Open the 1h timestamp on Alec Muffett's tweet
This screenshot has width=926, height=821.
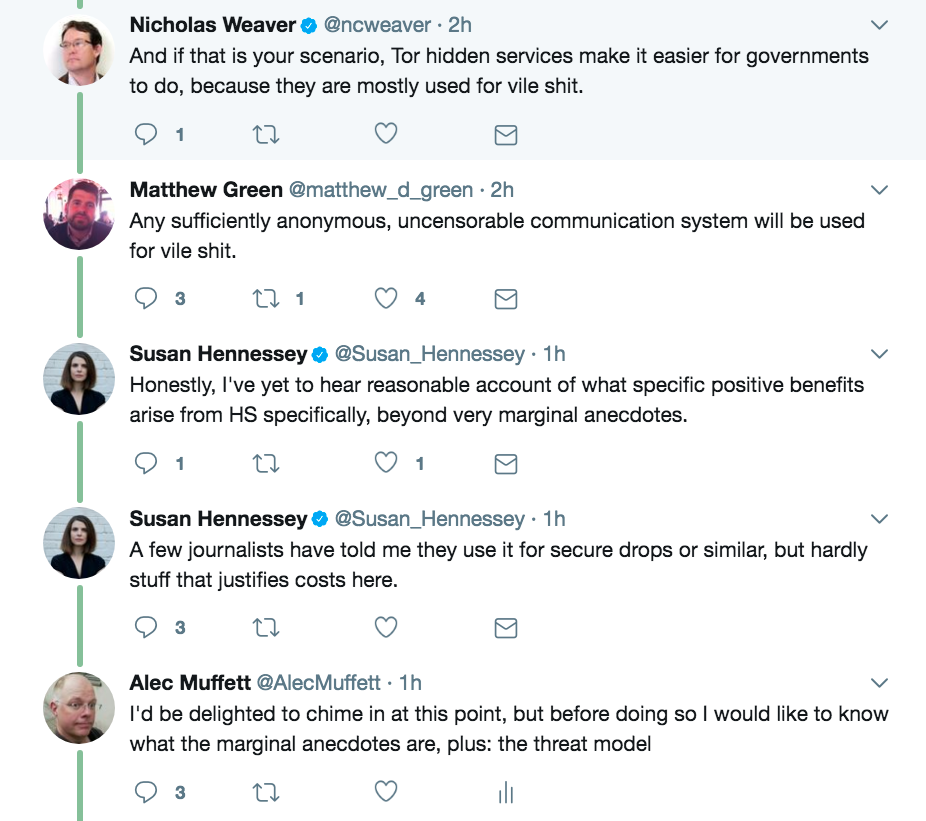(410, 683)
